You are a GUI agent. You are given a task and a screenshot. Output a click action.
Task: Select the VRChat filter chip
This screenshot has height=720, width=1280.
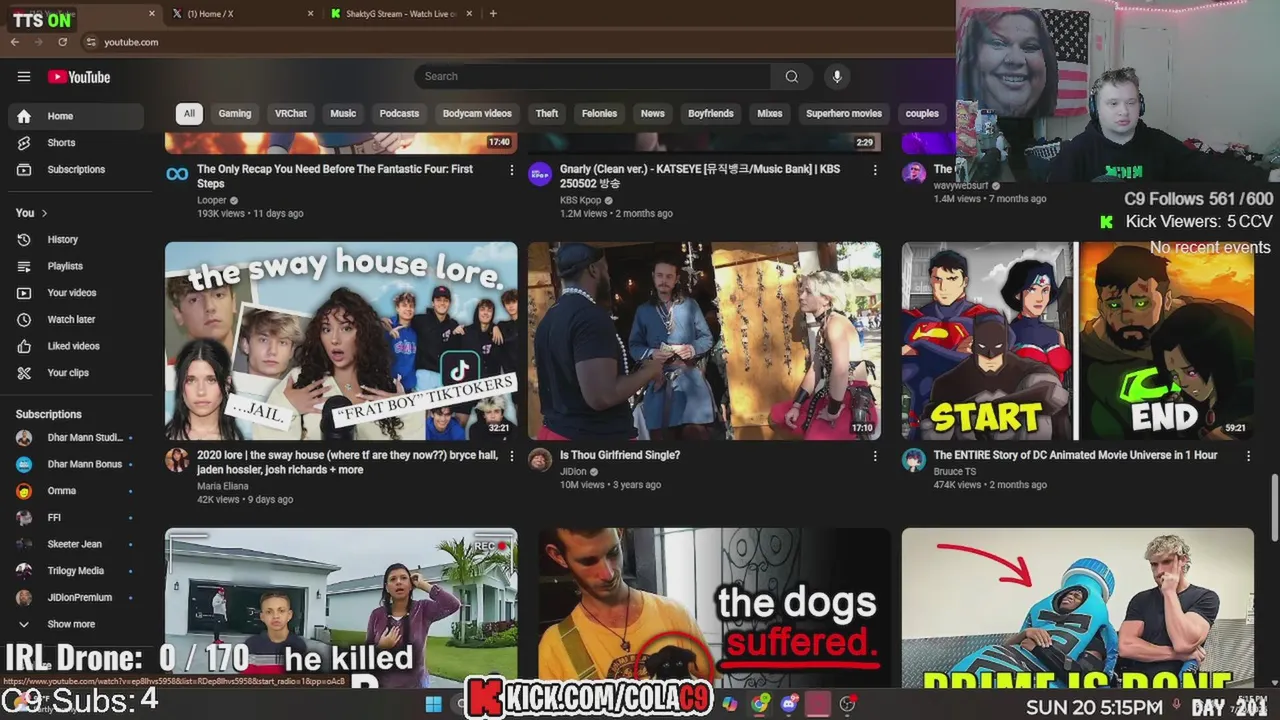tap(291, 113)
